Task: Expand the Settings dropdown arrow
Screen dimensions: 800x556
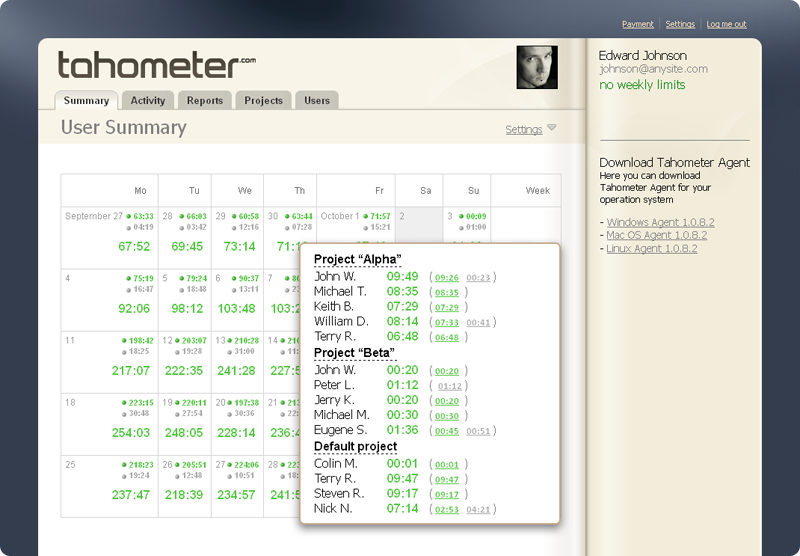Action: tap(552, 128)
